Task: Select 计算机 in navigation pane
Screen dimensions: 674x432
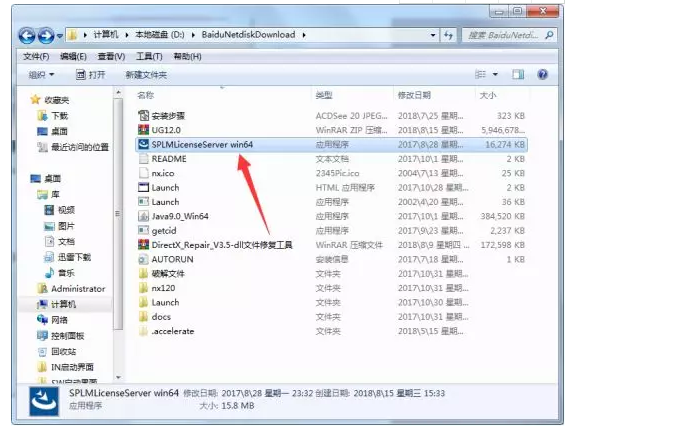Action: click(x=57, y=304)
